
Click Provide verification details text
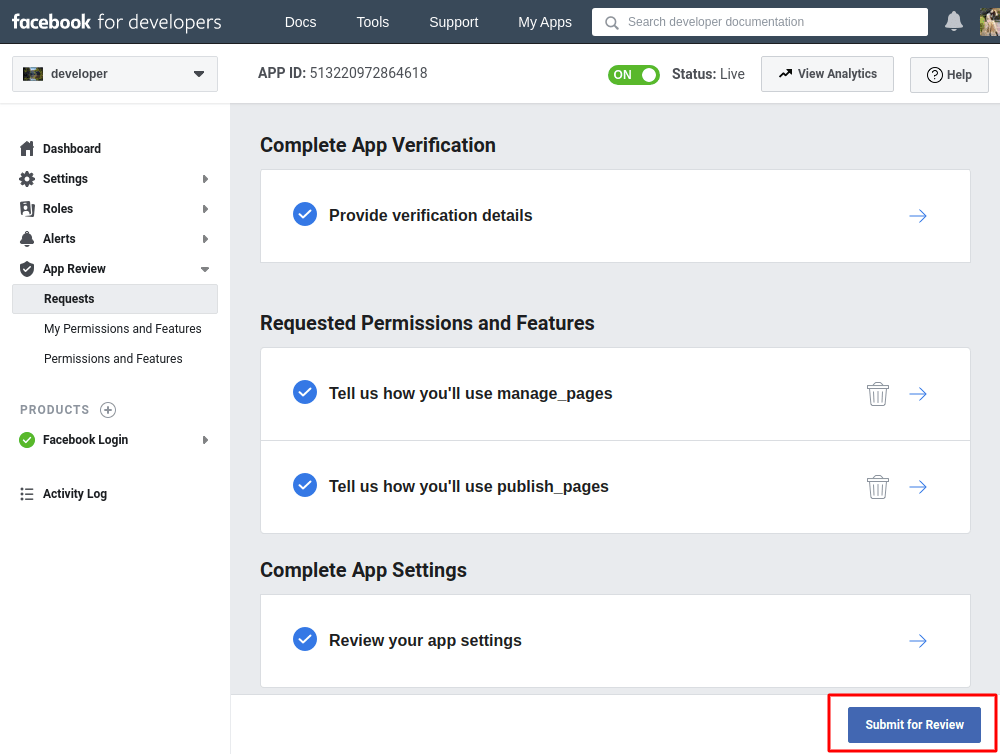point(430,216)
